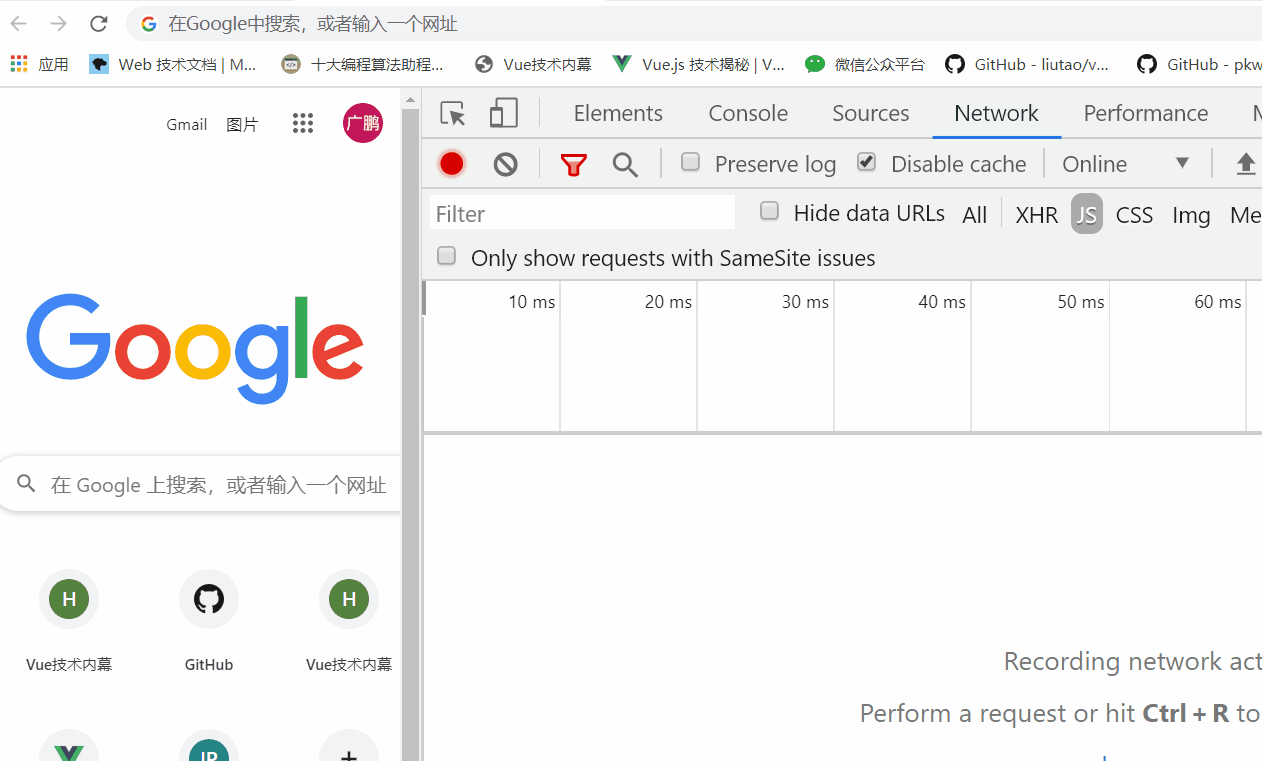
Task: Click the 50 ms timeline marker
Action: click(x=1081, y=302)
